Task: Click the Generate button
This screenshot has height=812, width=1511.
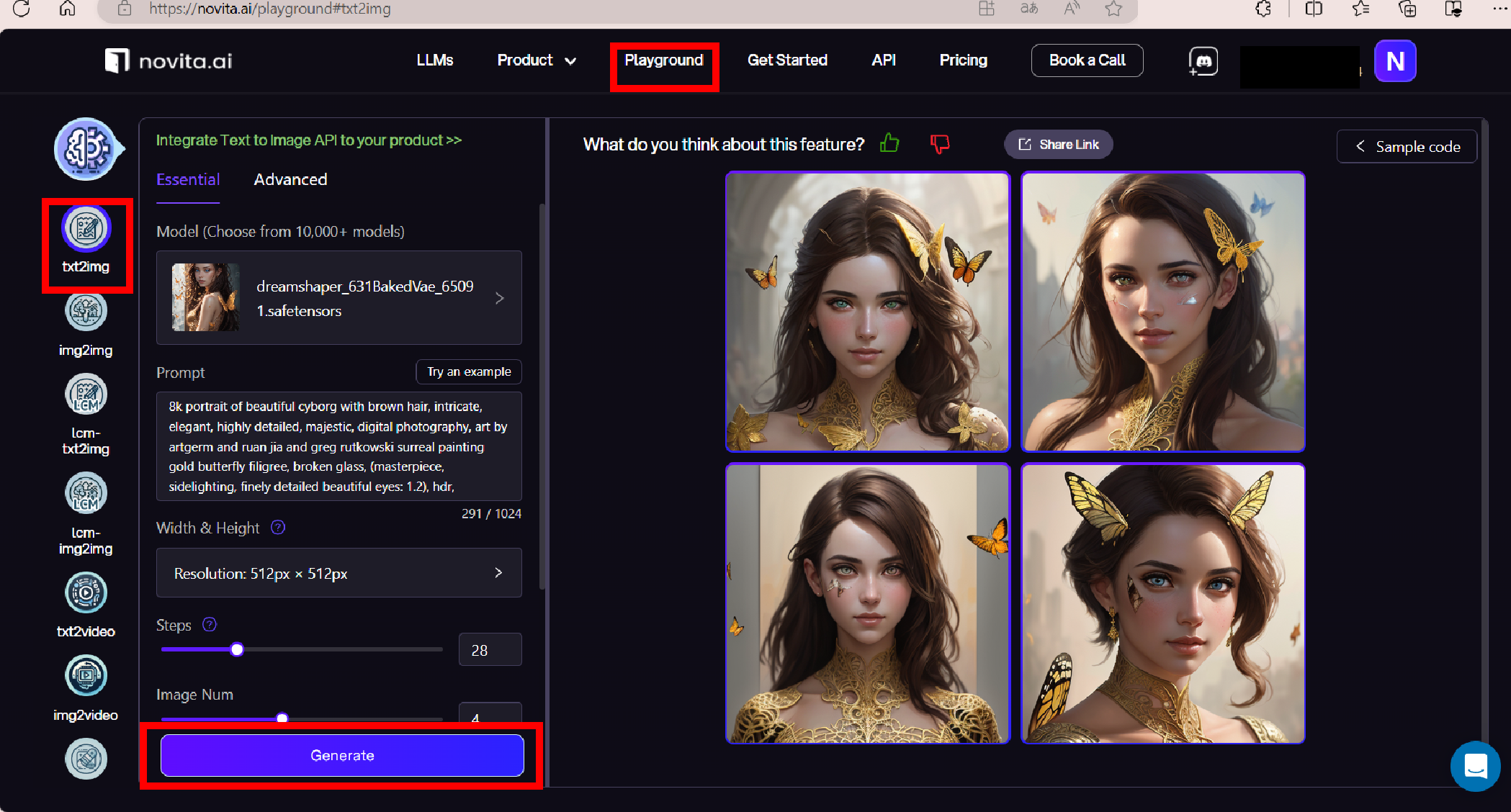Action: point(342,755)
